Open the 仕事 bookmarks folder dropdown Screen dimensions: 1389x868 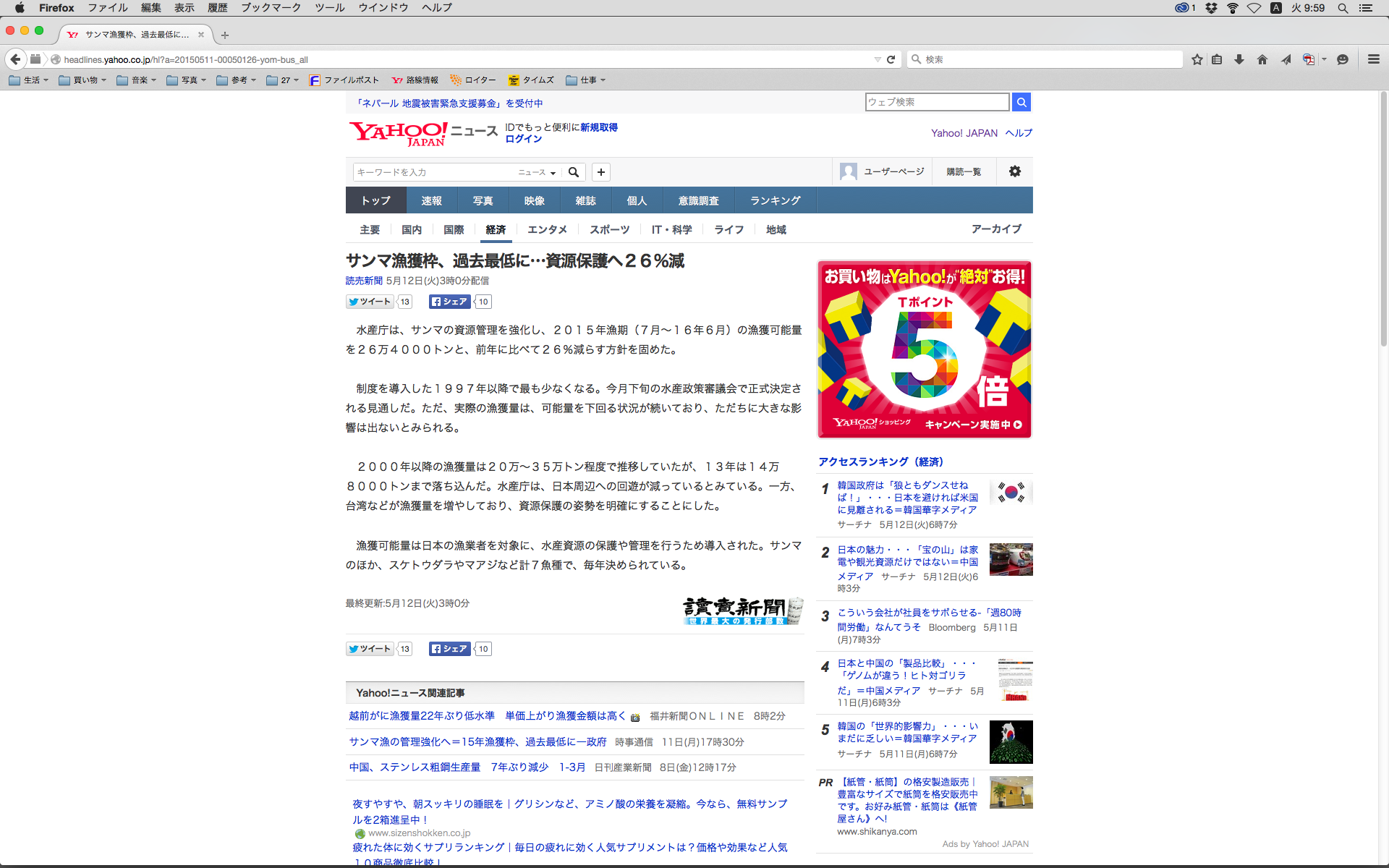click(x=586, y=80)
